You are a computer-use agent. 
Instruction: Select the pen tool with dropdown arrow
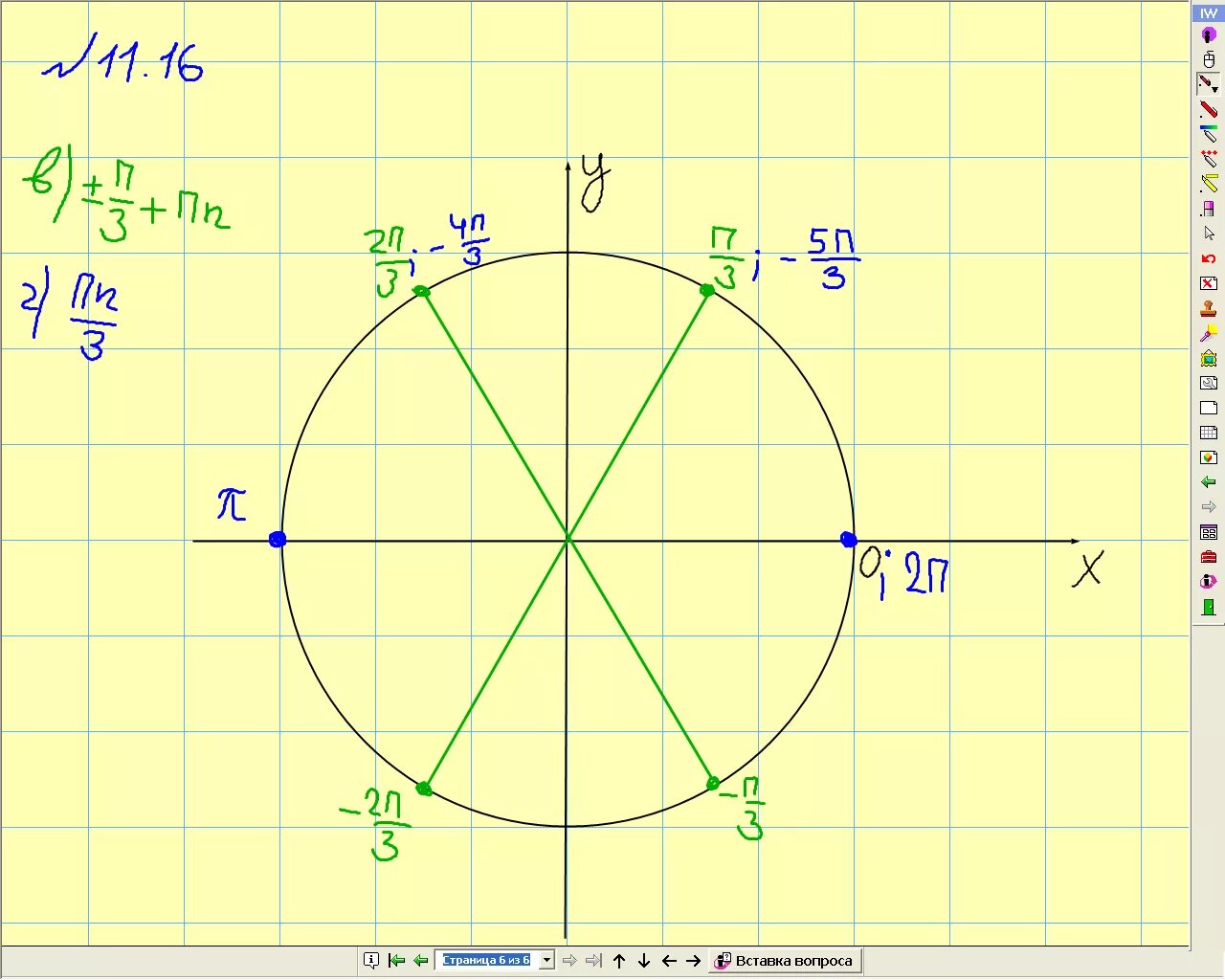click(1209, 85)
